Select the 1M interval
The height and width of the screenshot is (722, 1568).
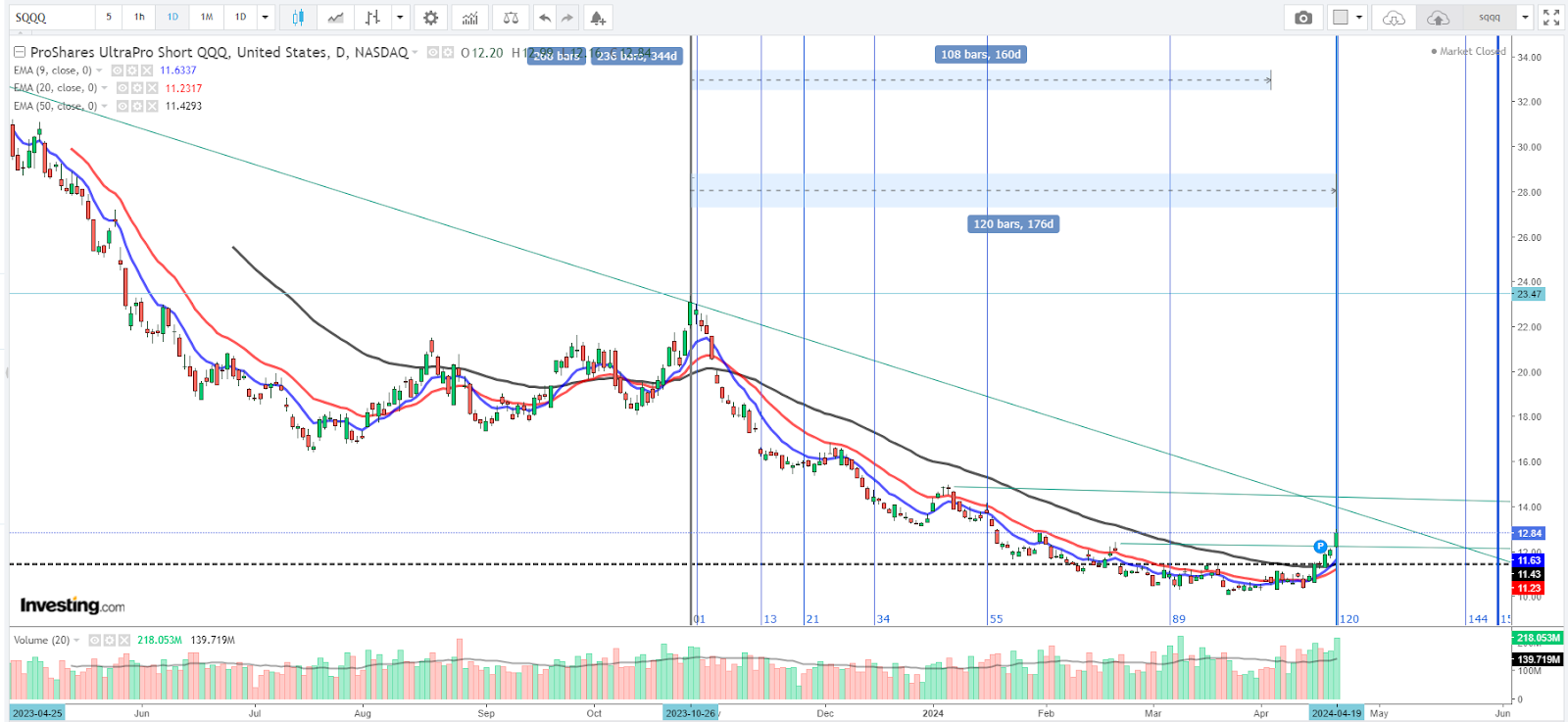207,18
